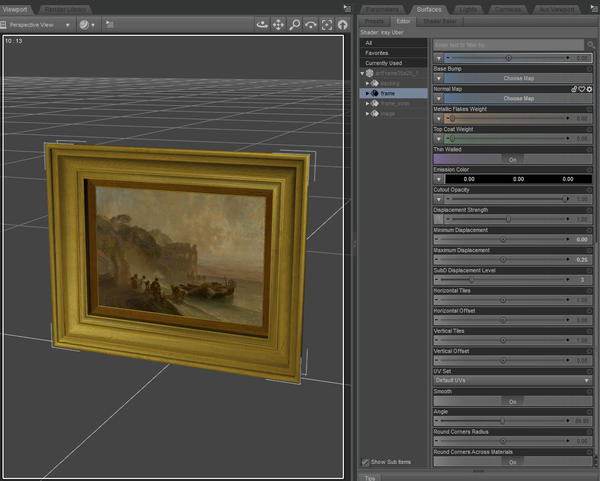Open Base Bump map dropdown arrow
This screenshot has width=600, height=481.
439,78
